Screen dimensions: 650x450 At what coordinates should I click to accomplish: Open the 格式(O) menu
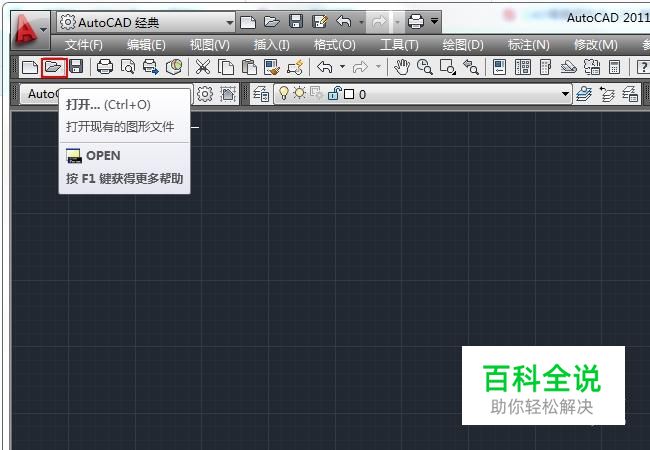(335, 45)
